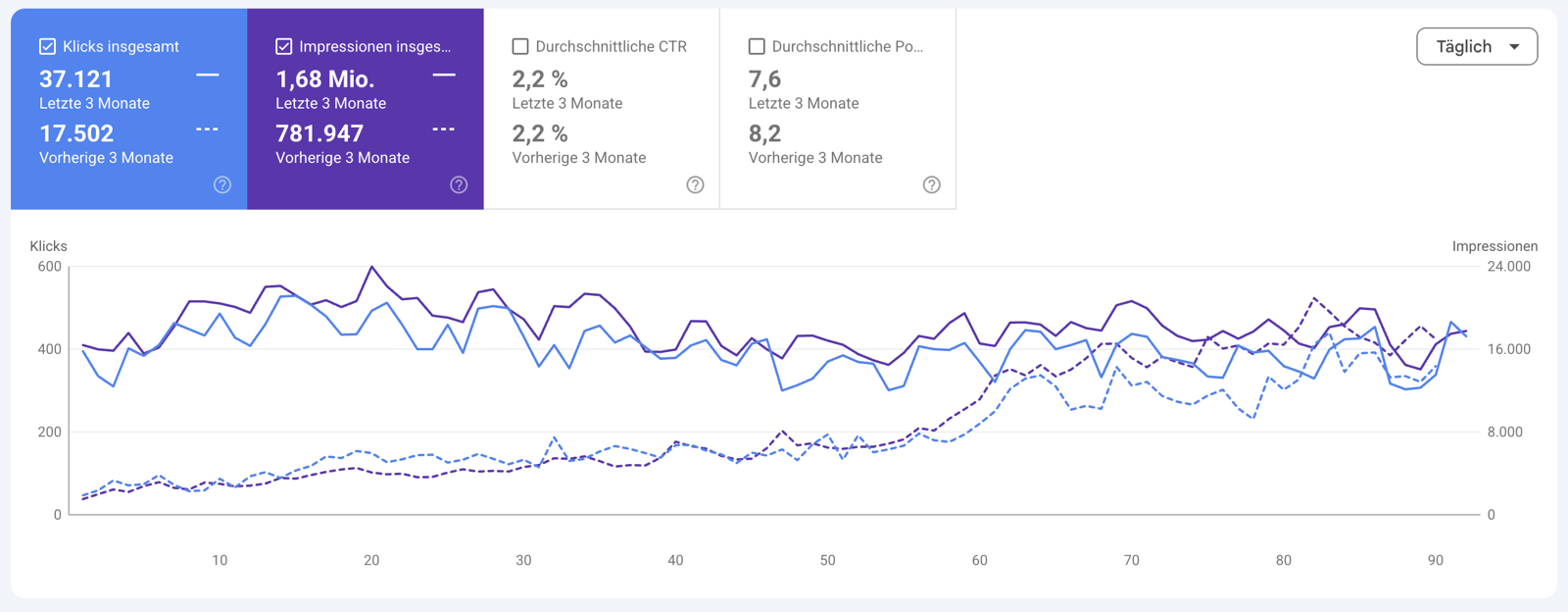Click the 600 Klicks axis value
Screen dimensions: 1568x612
coord(49,266)
